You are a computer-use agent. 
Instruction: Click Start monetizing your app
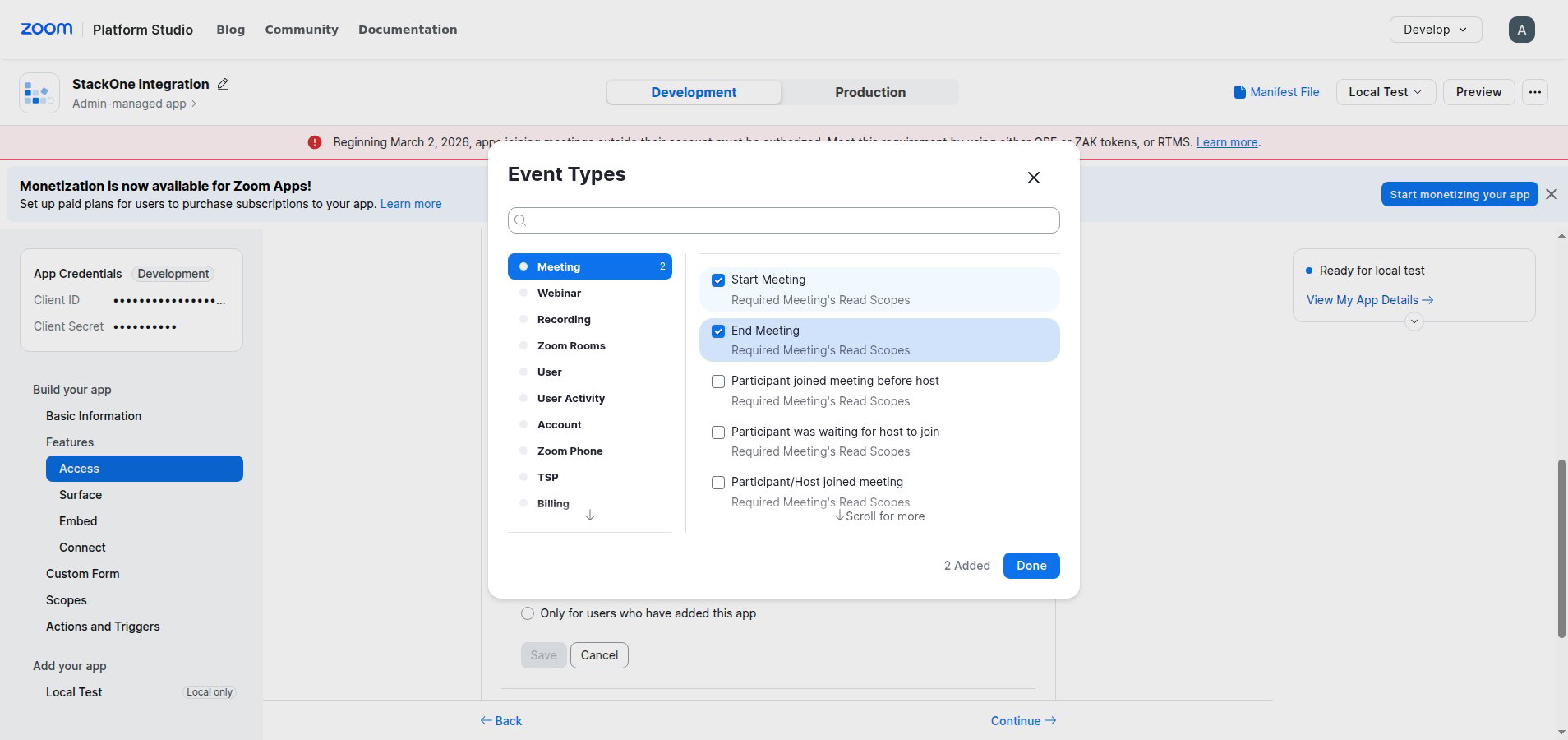point(1460,194)
